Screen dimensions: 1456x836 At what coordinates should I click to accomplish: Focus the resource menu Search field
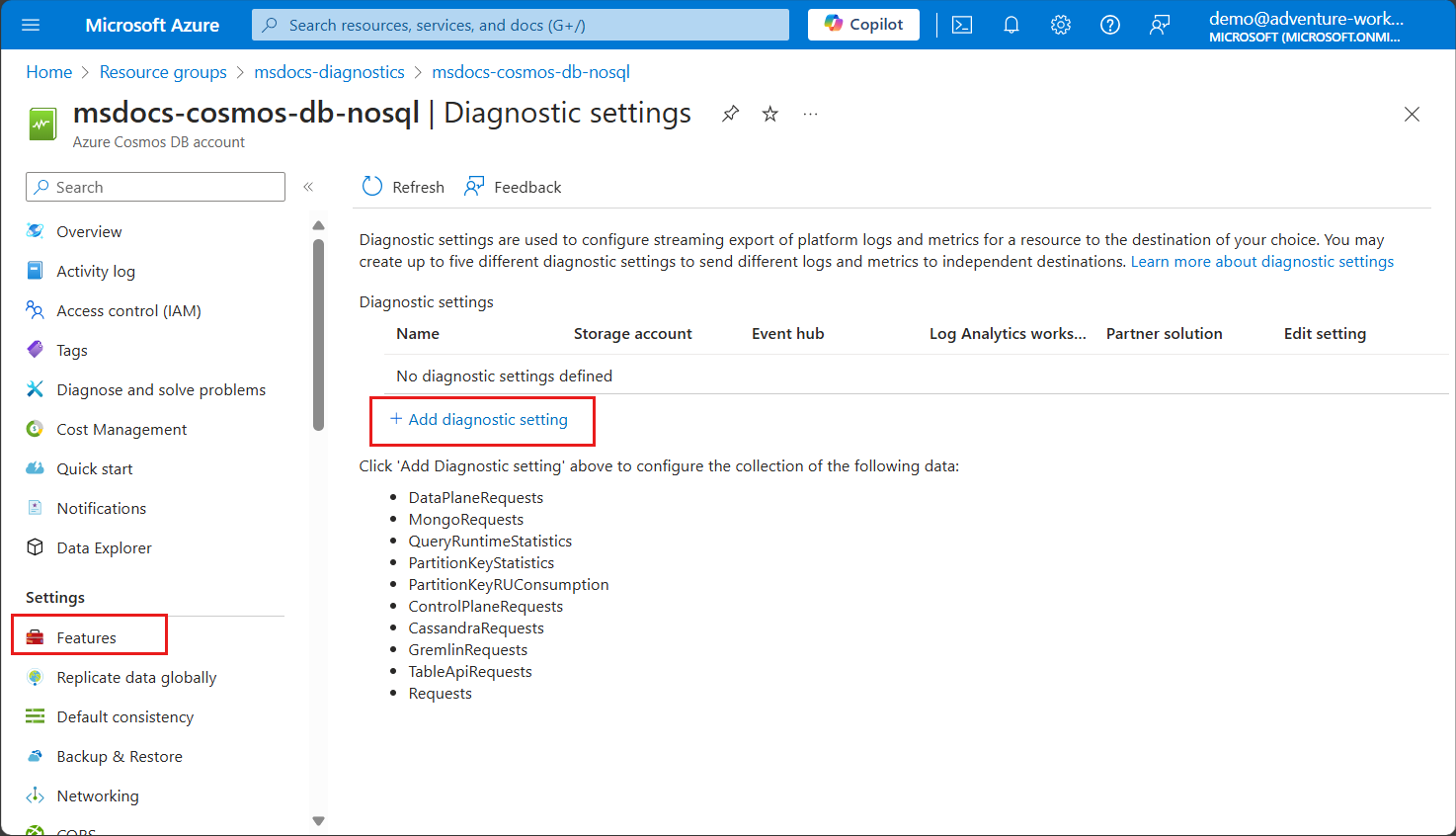point(156,187)
